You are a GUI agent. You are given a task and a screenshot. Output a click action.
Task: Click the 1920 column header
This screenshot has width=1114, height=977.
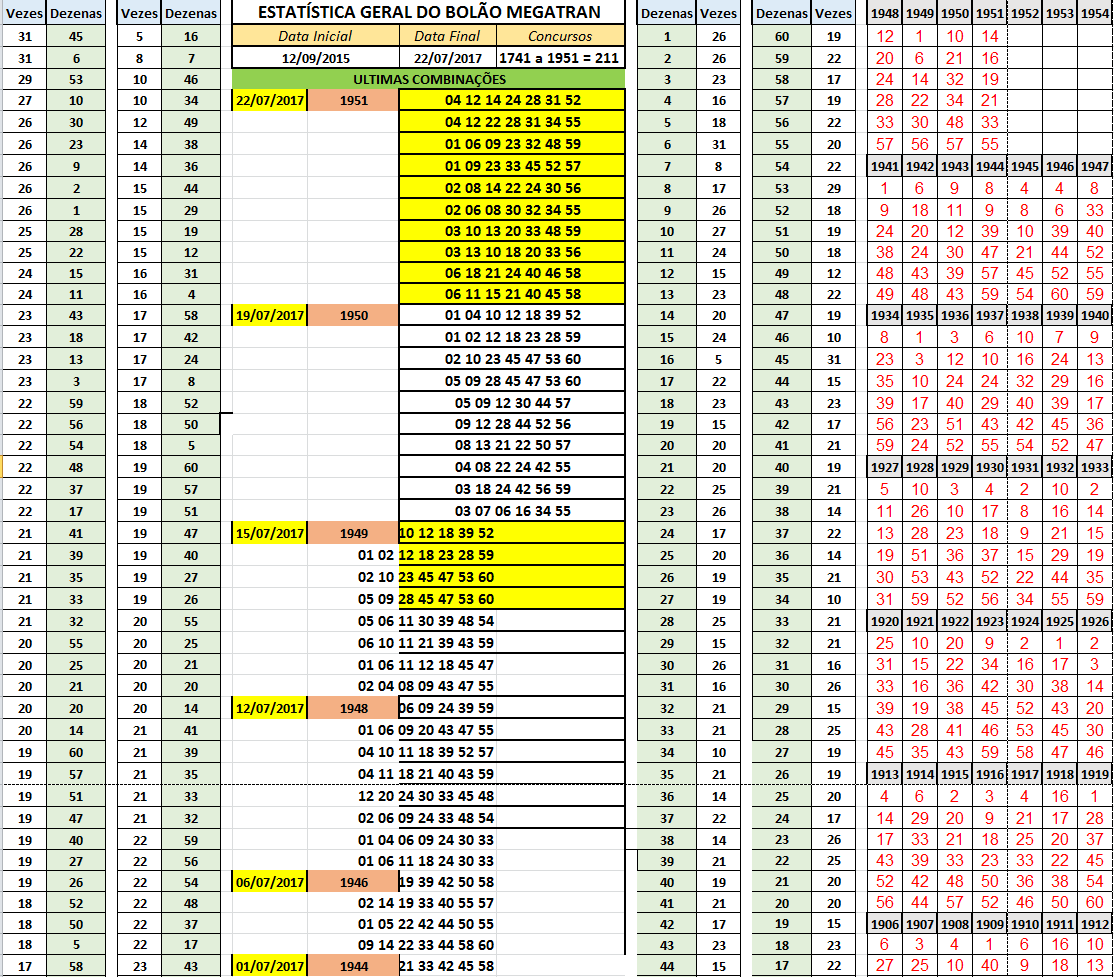click(885, 621)
